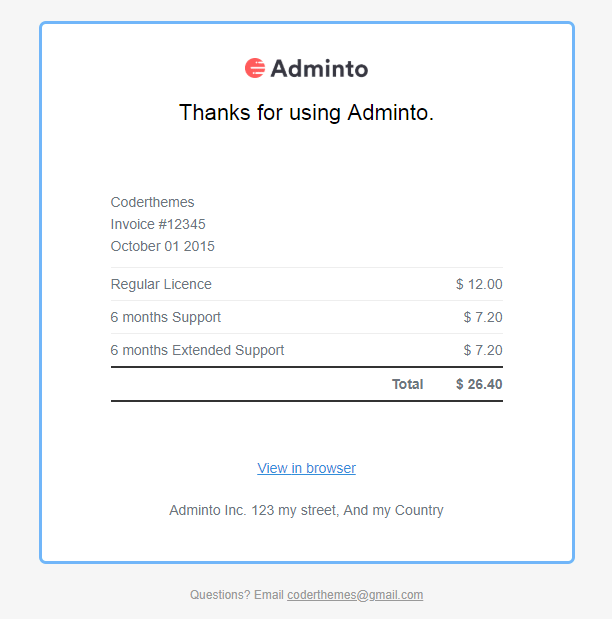Open the View in browser link
The width and height of the screenshot is (612, 619).
306,468
